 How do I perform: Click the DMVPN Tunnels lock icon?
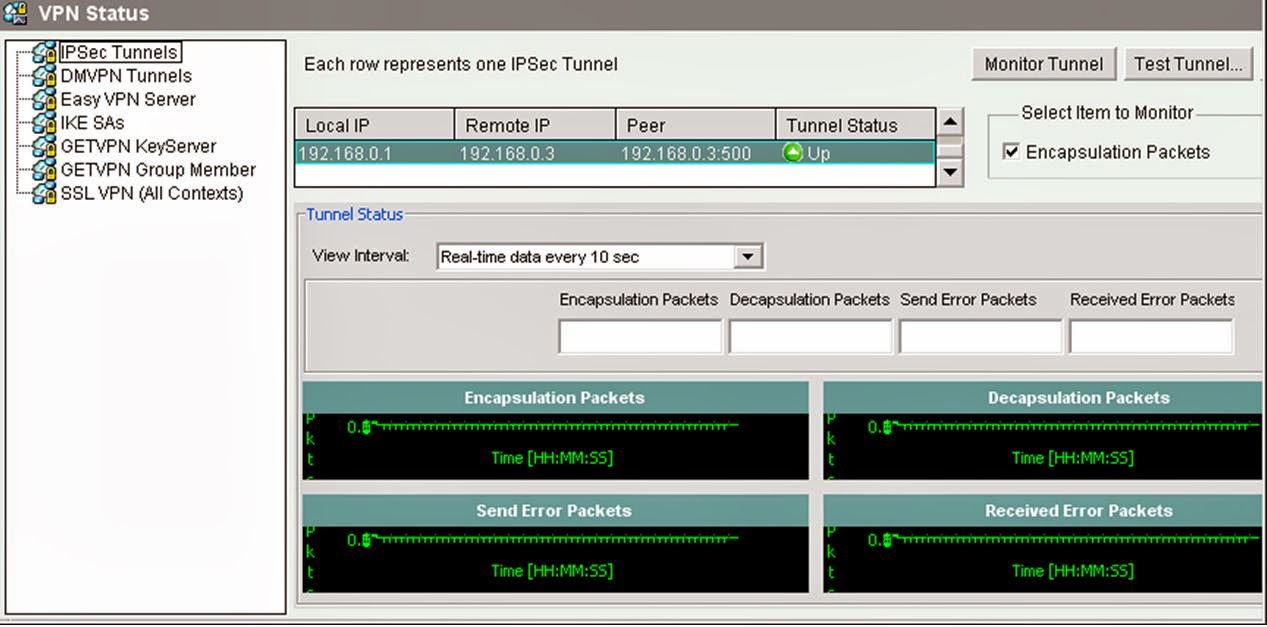pos(44,76)
